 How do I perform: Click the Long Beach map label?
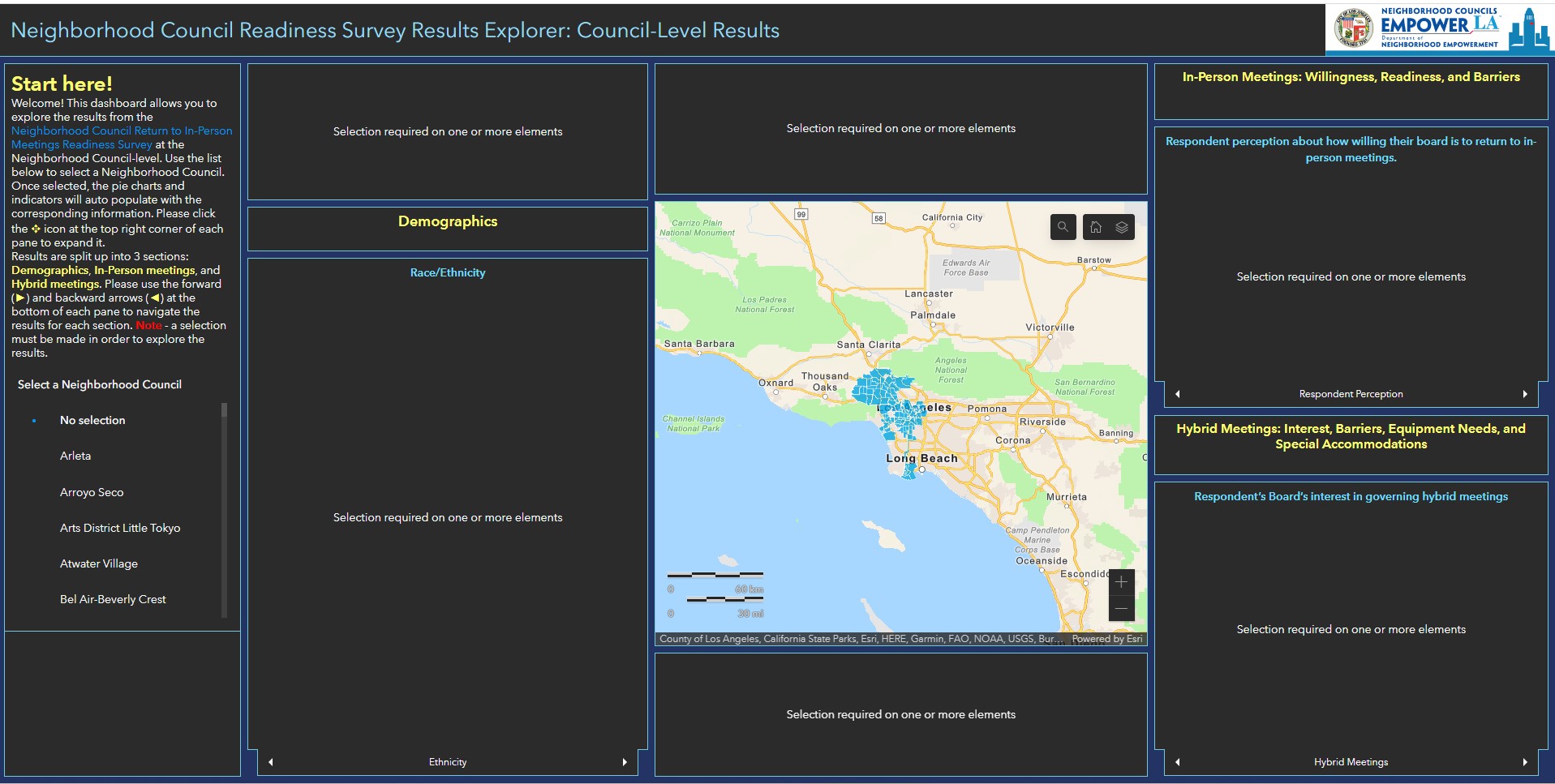pyautogui.click(x=921, y=458)
